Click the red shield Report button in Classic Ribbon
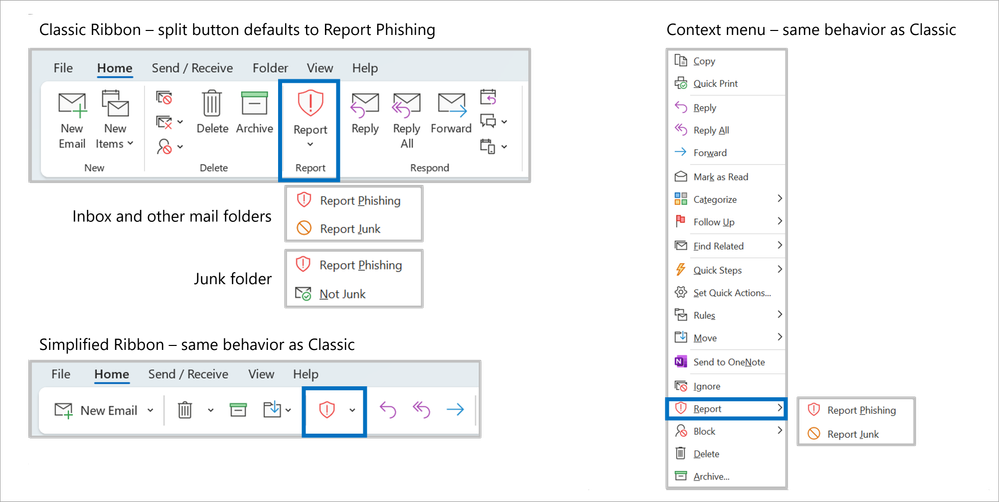Screen dimensions: 999x502 (x=310, y=112)
